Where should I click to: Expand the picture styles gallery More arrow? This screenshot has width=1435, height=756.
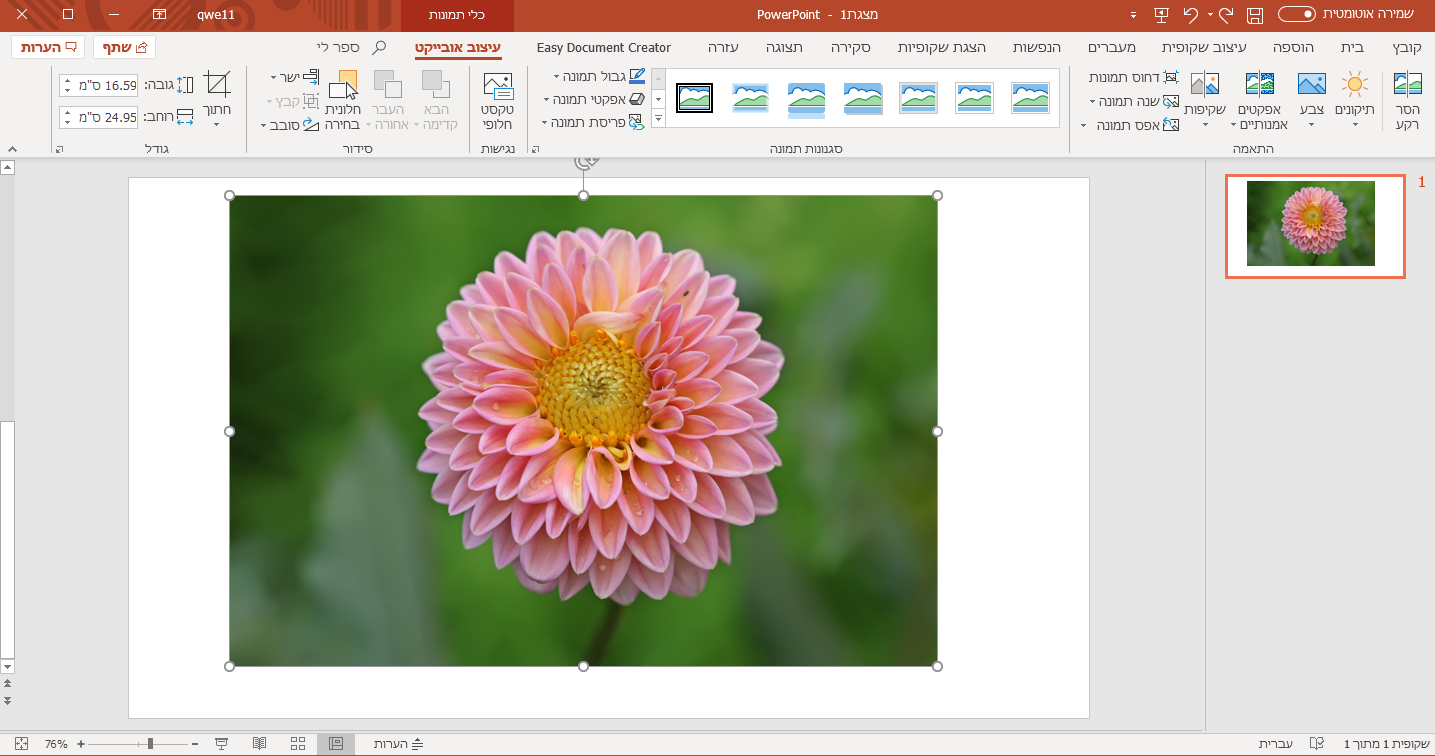[658, 118]
